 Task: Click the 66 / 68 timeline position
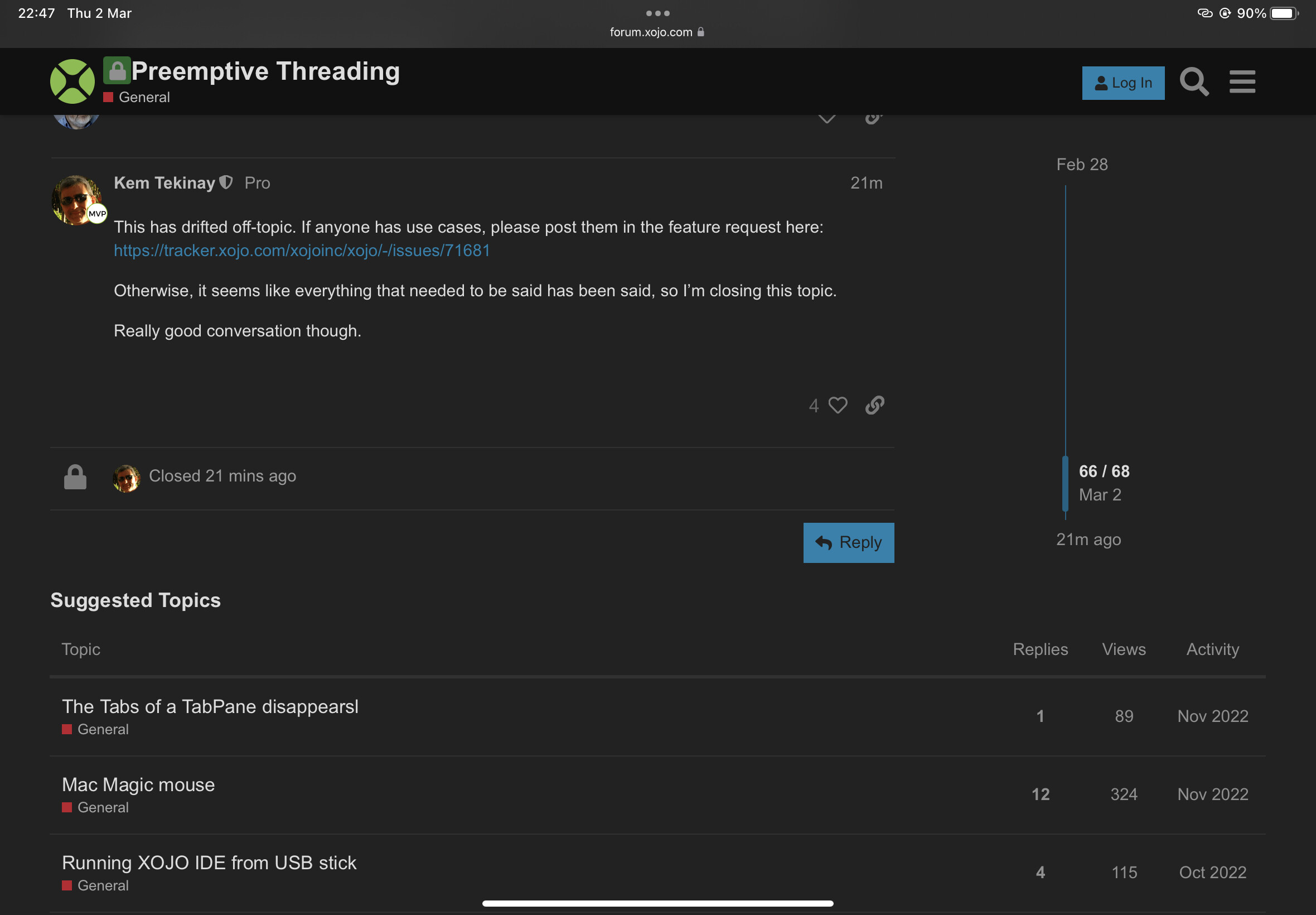1104,471
